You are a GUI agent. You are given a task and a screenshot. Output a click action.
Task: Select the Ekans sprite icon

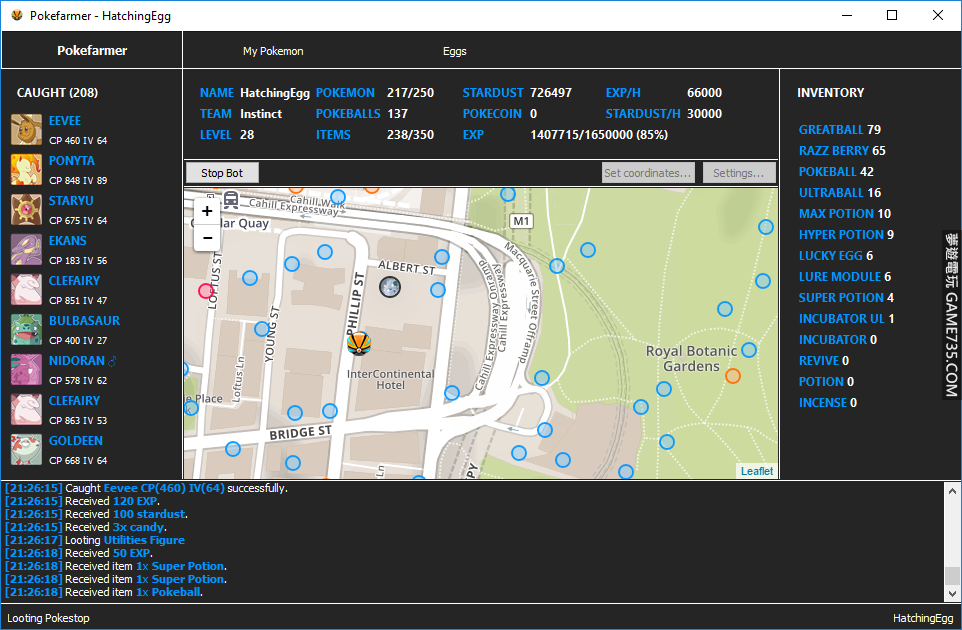point(26,250)
